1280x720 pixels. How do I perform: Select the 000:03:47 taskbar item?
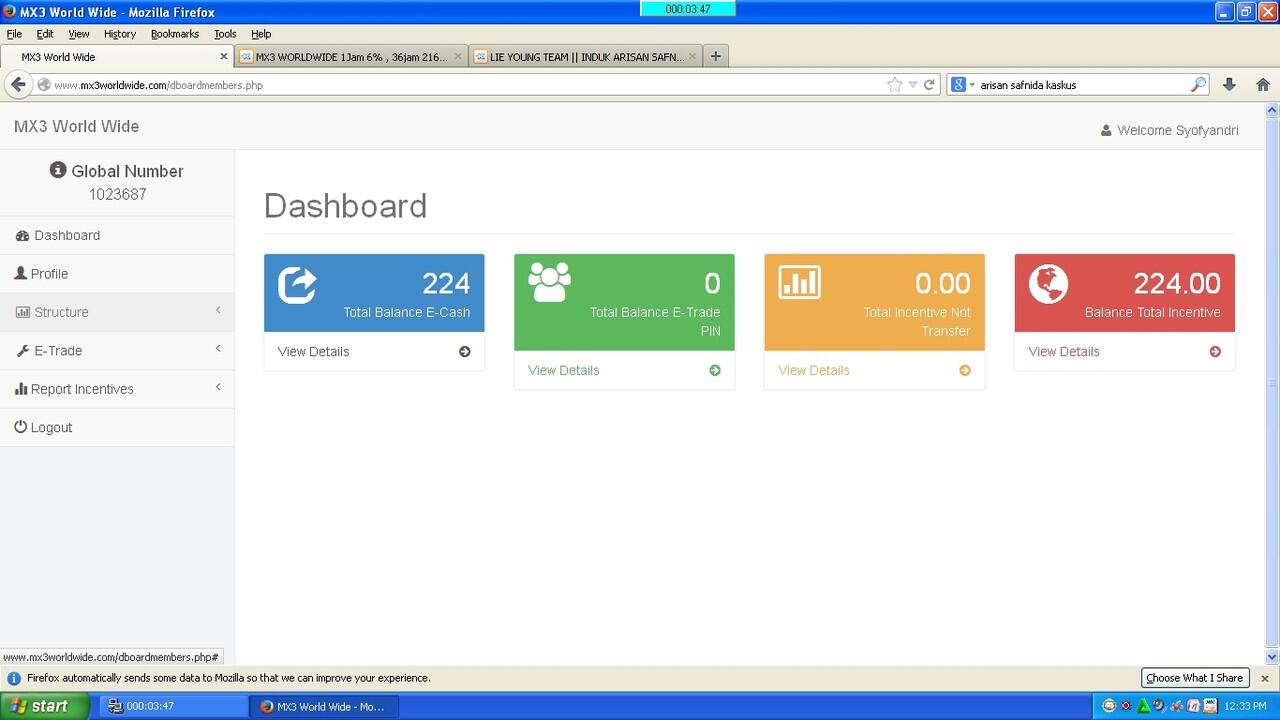[172, 706]
